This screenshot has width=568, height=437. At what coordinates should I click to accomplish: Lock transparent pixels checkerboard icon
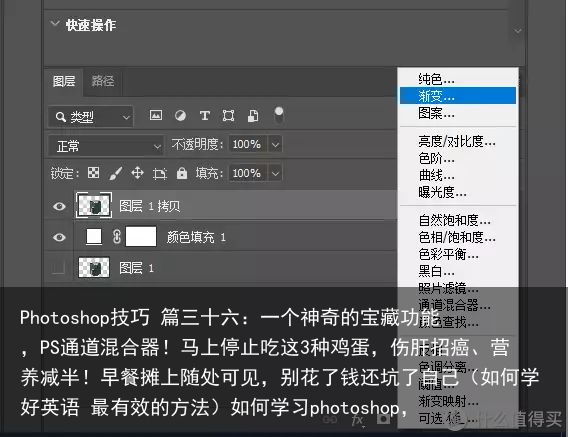coord(93,173)
